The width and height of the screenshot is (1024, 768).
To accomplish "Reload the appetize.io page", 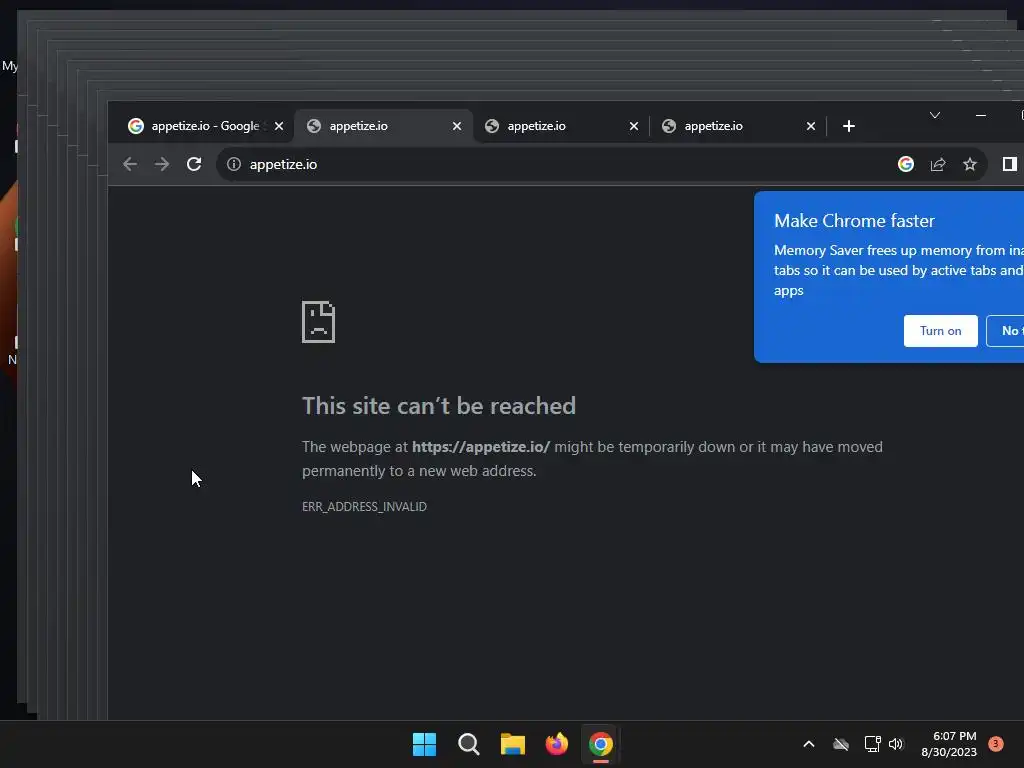I will pyautogui.click(x=194, y=164).
